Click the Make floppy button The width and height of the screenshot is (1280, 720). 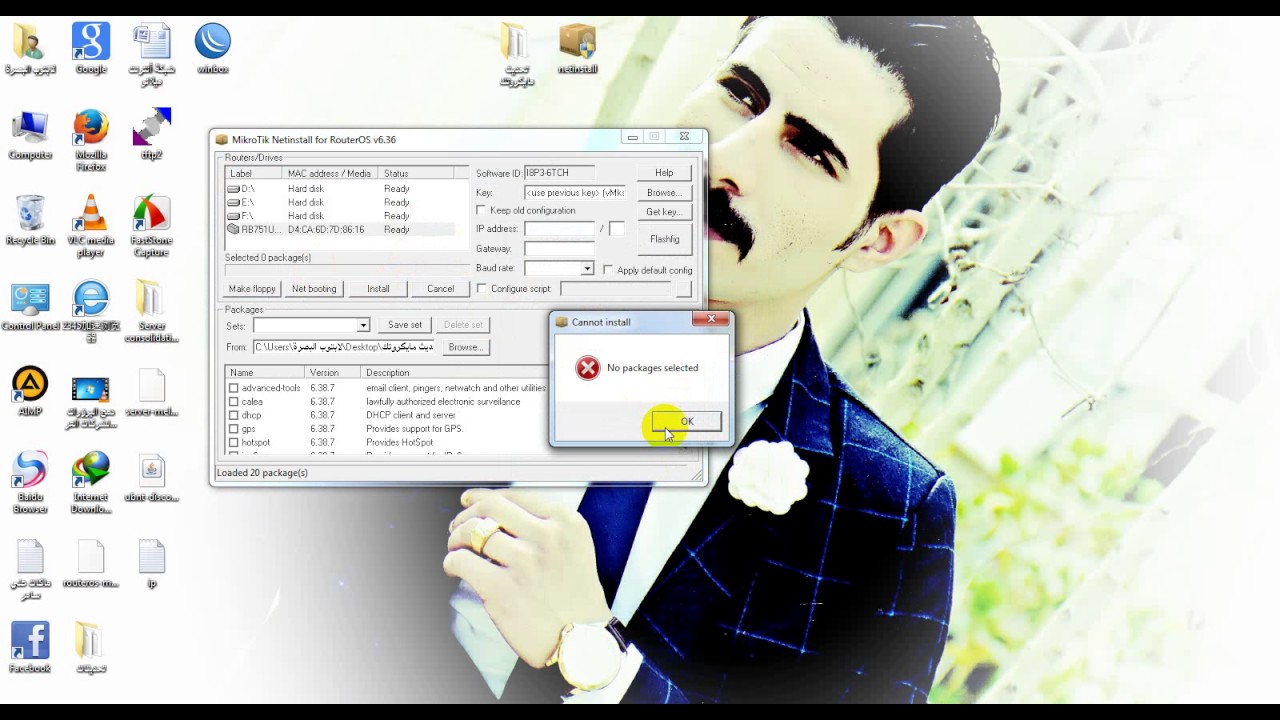[x=252, y=289]
